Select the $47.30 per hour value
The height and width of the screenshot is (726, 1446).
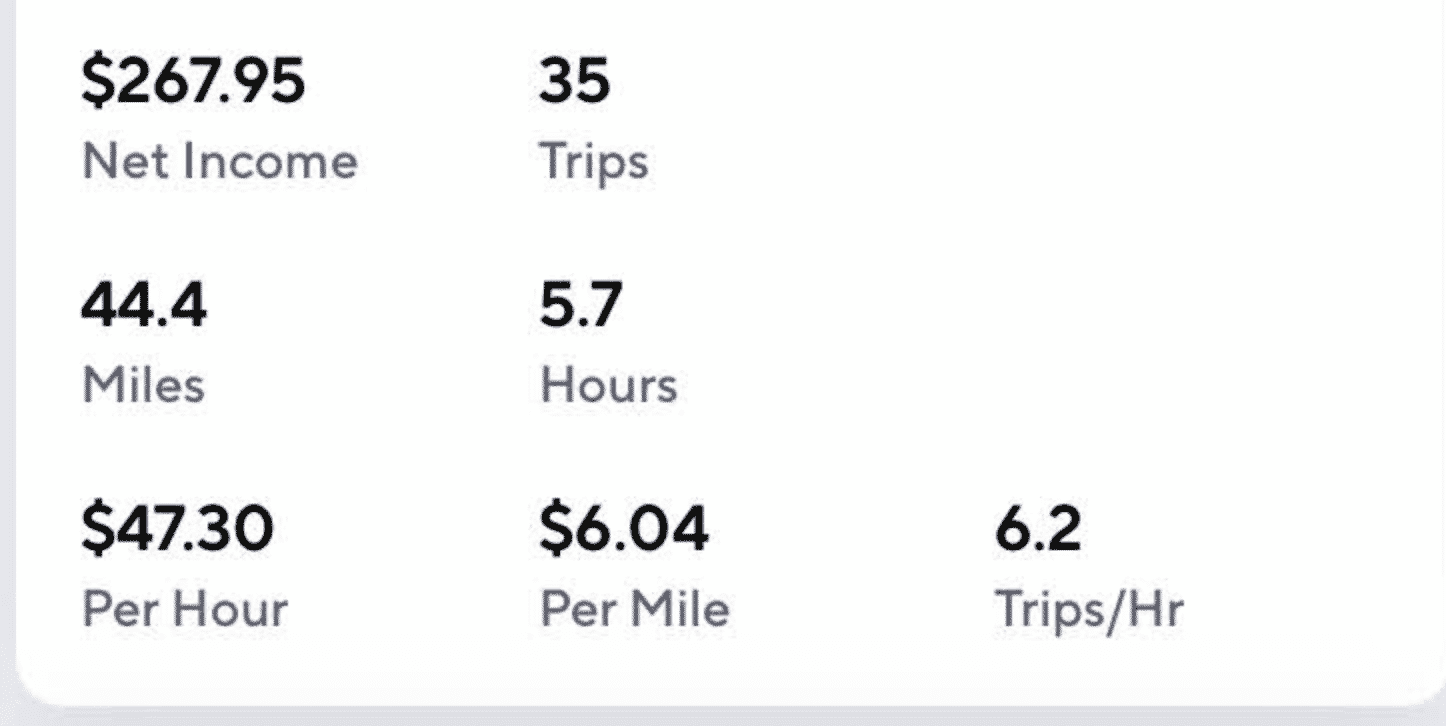pyautogui.click(x=177, y=529)
